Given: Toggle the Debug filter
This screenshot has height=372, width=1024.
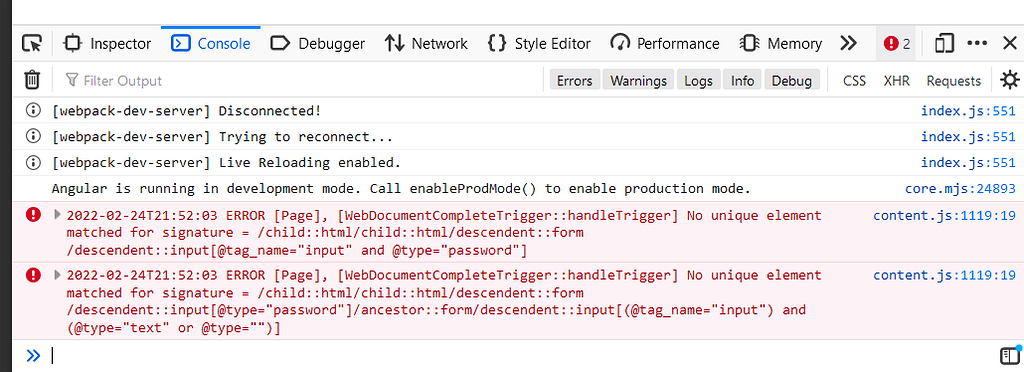Looking at the screenshot, I should click(x=792, y=80).
